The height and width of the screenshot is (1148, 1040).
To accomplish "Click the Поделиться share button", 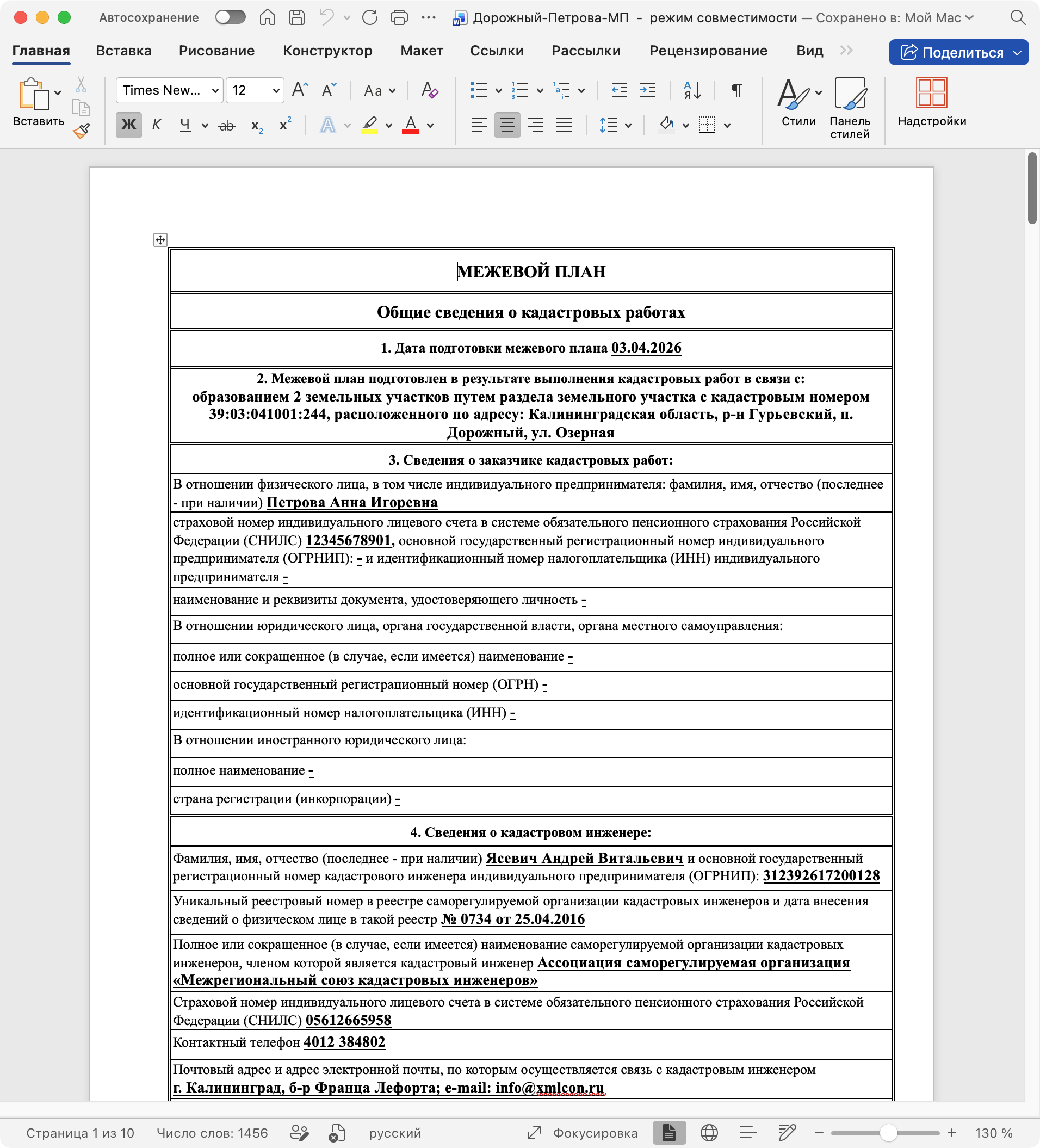I will [958, 52].
